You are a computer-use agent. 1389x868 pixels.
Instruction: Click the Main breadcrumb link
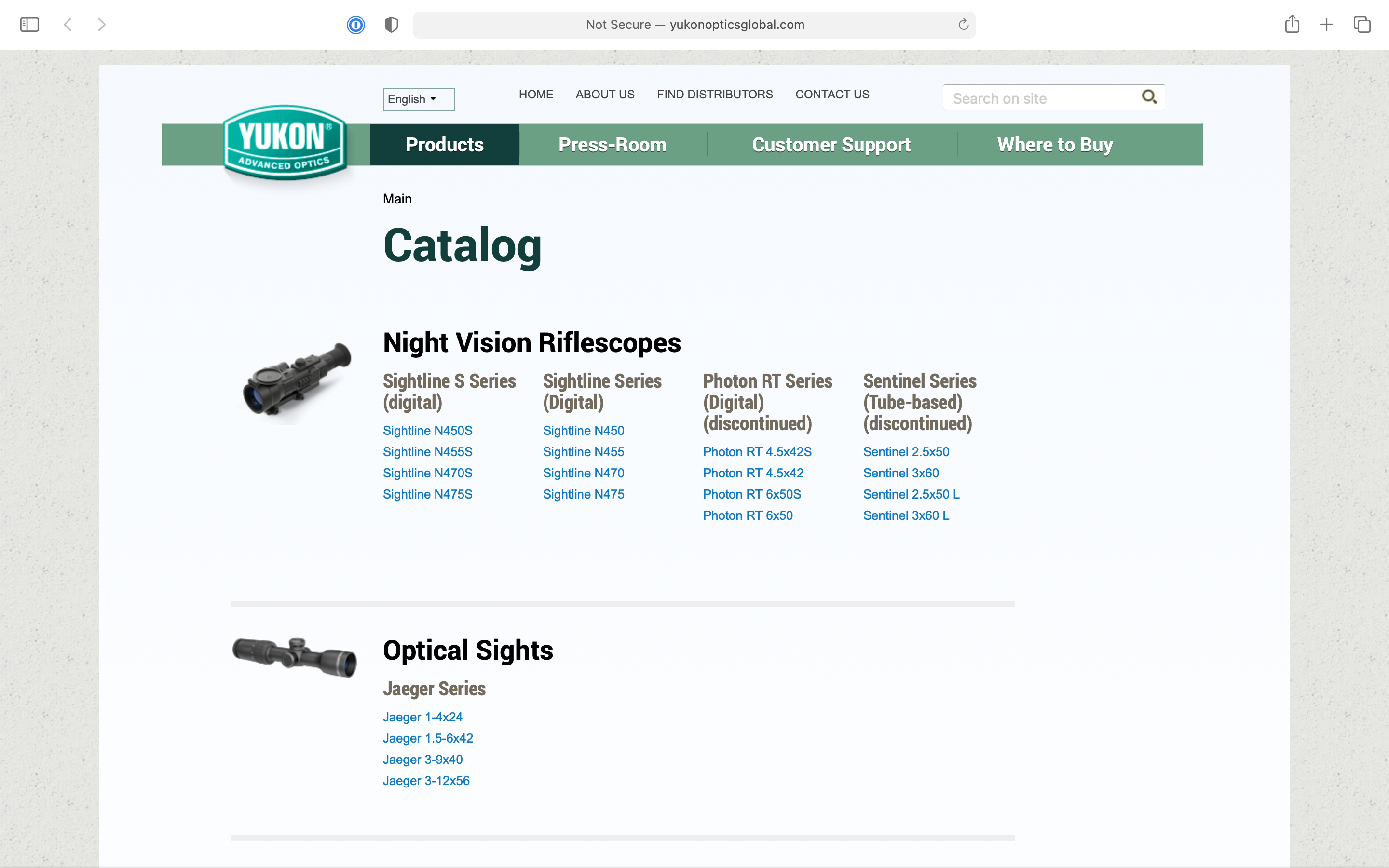click(397, 199)
